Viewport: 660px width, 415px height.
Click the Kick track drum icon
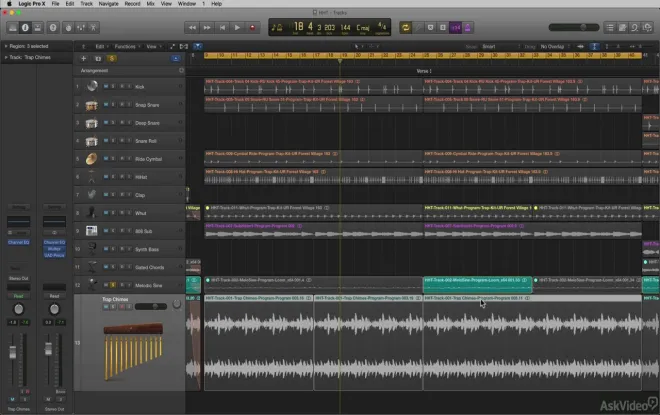coord(91,87)
